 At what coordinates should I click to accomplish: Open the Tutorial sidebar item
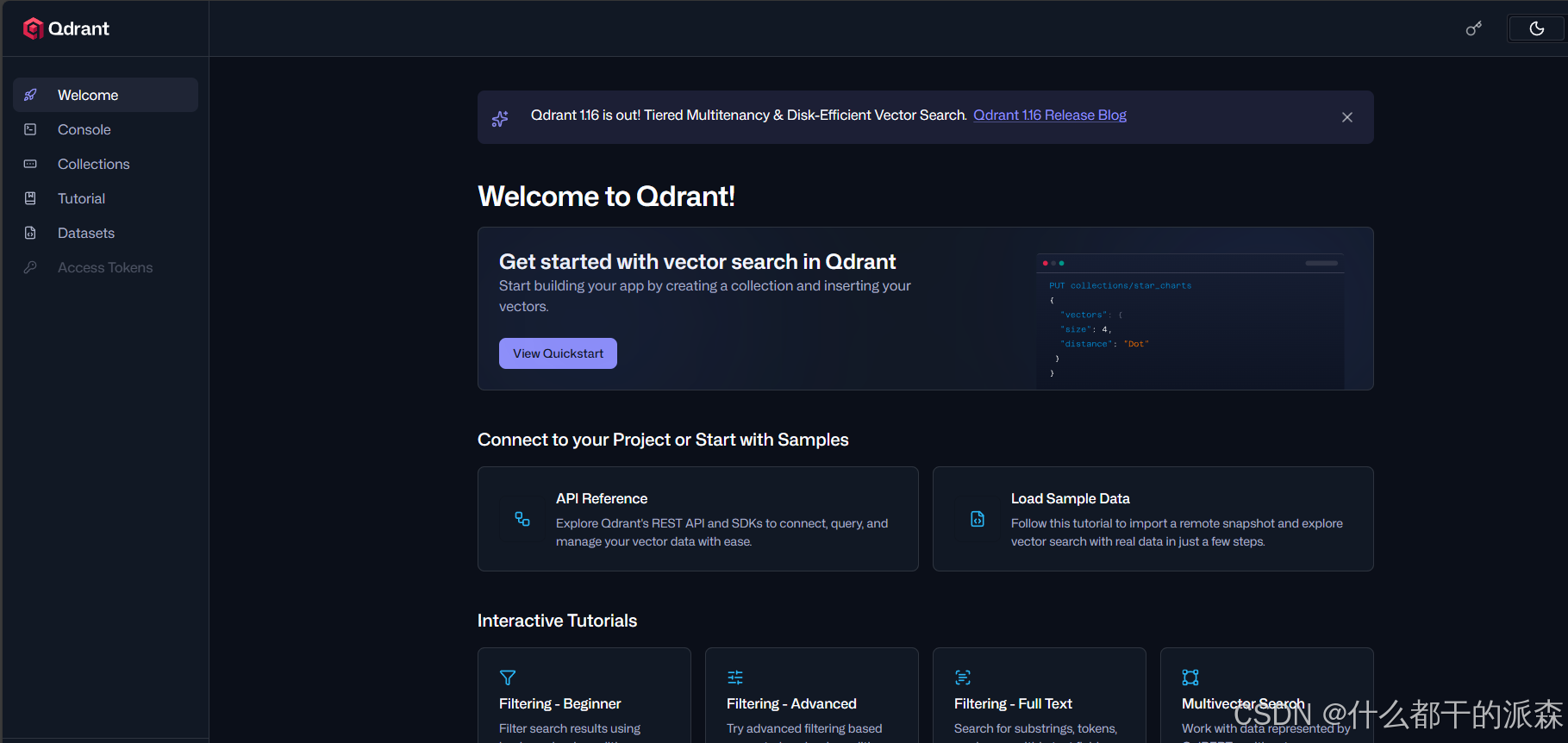click(105, 198)
